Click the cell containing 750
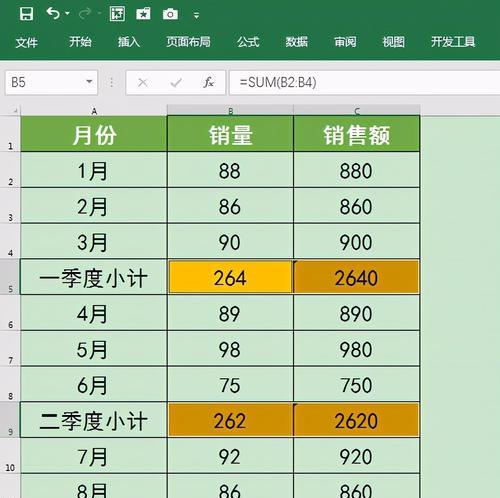Viewport: 500px width, 498px height. coord(357,384)
